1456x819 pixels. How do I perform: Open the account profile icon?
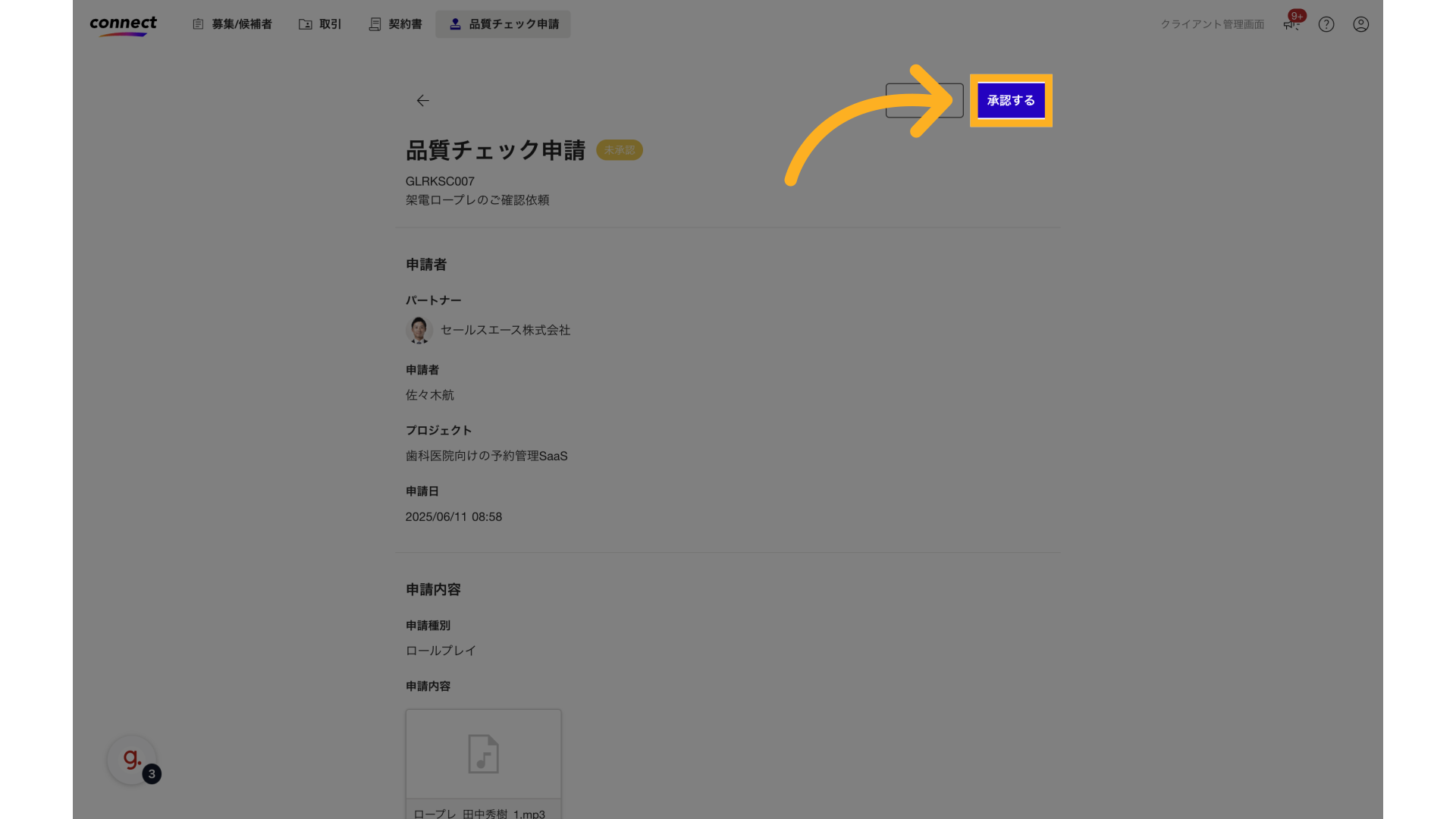1360,24
